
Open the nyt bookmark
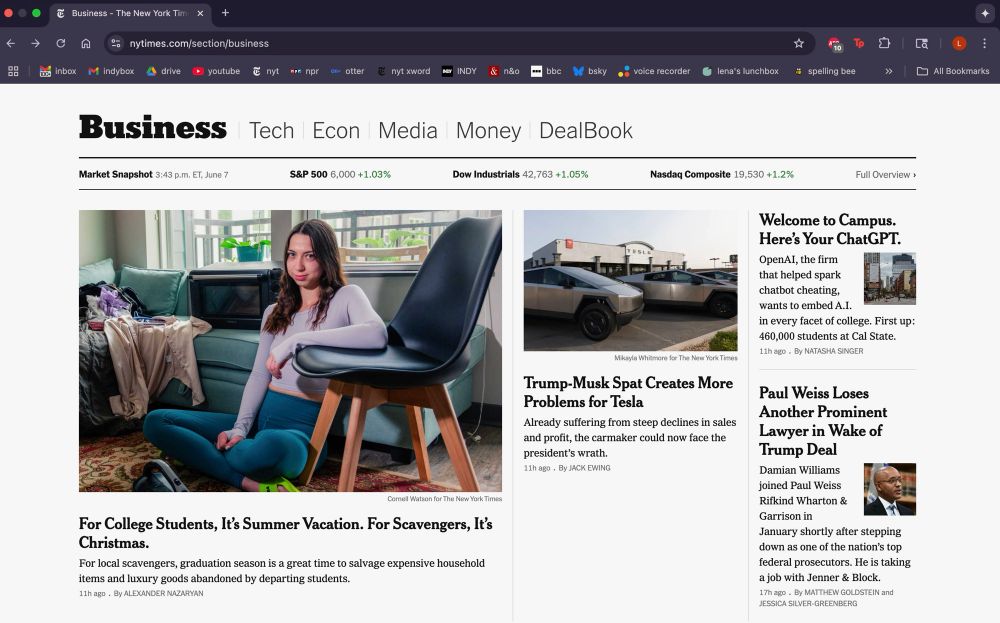265,71
